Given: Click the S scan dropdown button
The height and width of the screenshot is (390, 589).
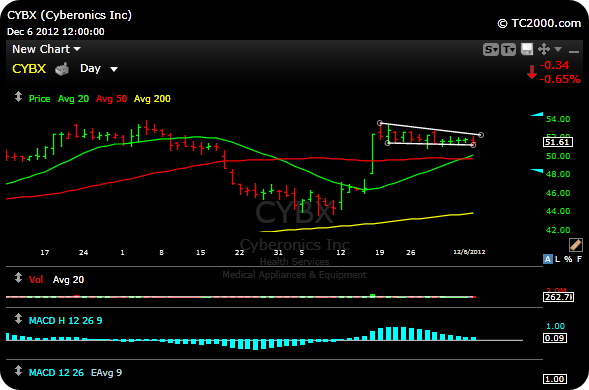Looking at the screenshot, I should point(491,50).
